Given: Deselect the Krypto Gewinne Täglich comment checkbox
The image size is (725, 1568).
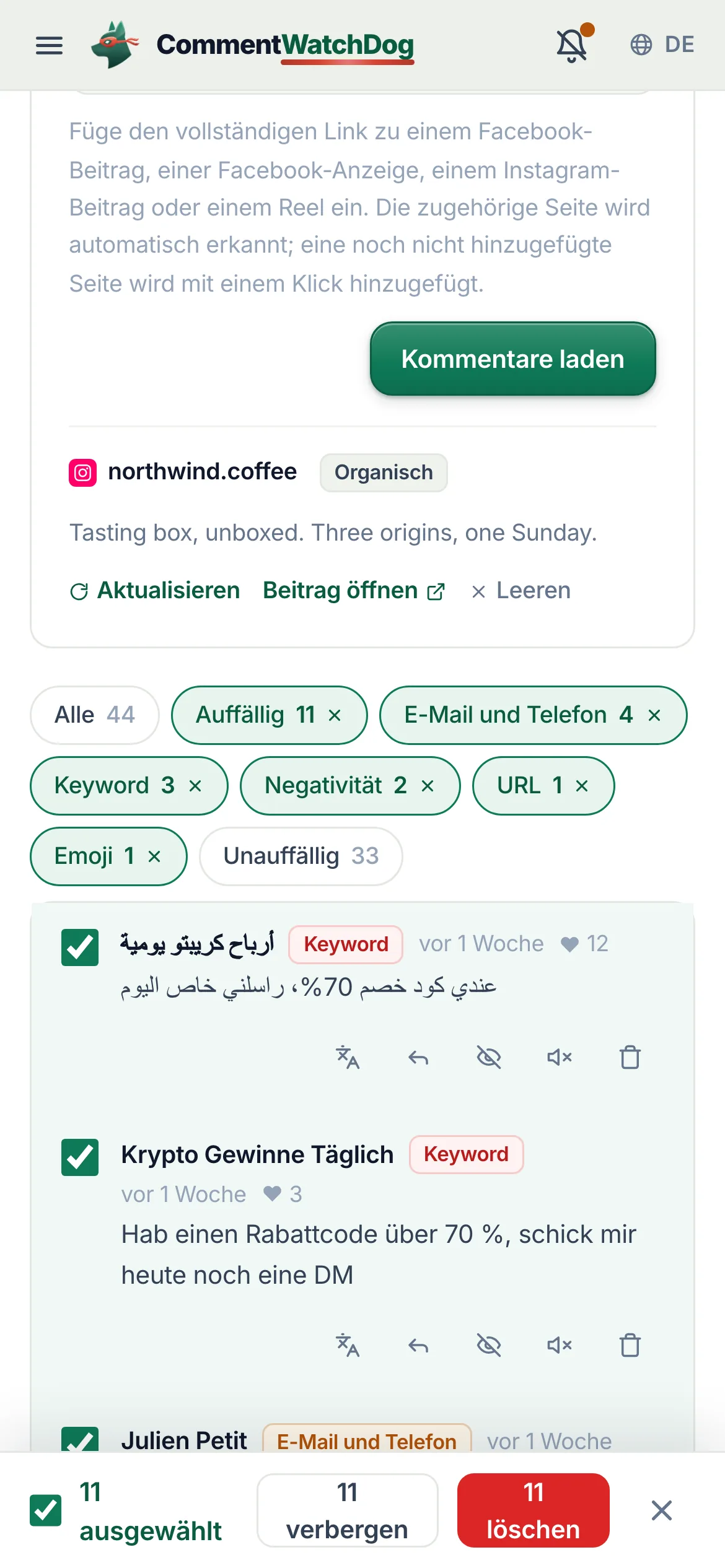Looking at the screenshot, I should 80,1157.
